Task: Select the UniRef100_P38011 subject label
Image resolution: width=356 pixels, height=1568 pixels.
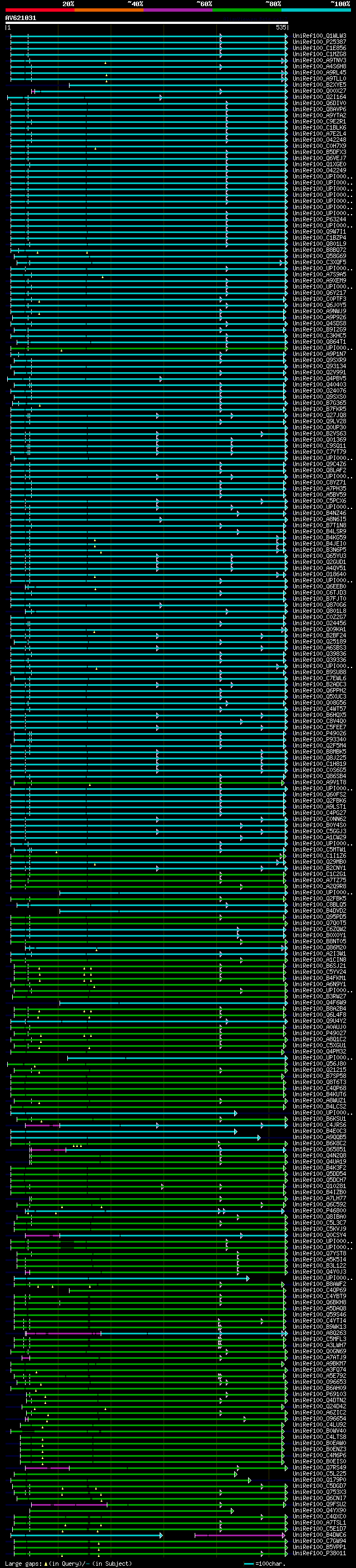Action: click(319, 1554)
